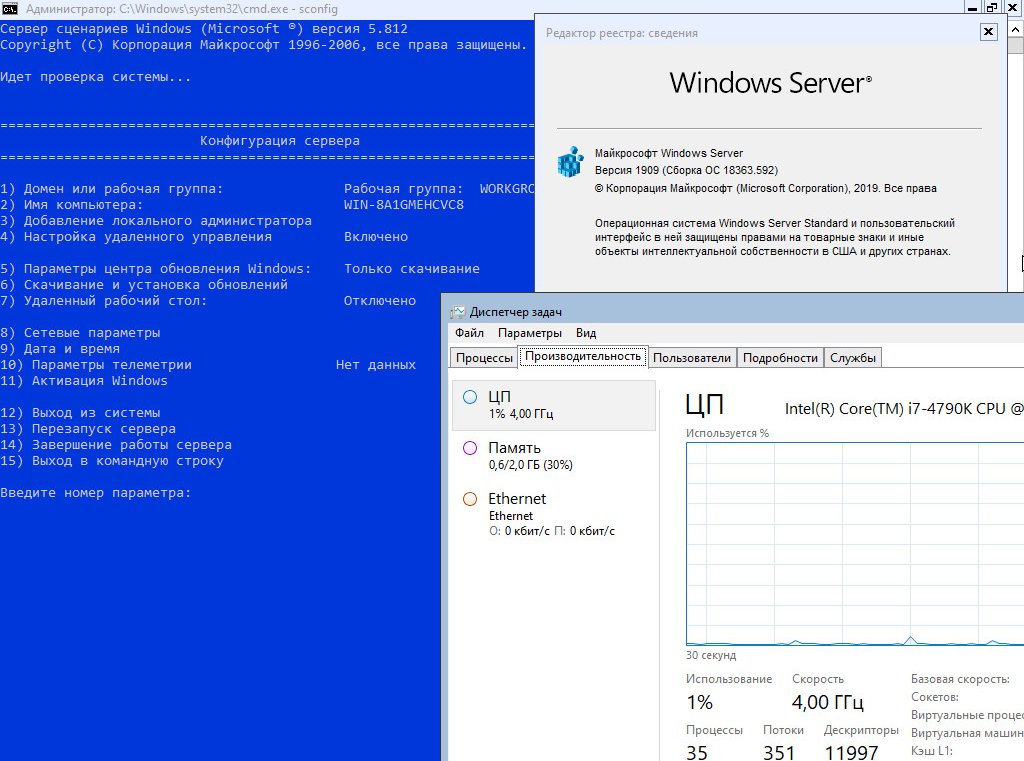Select the Память circle icon in the sidebar
The height and width of the screenshot is (761, 1024).
pos(470,448)
